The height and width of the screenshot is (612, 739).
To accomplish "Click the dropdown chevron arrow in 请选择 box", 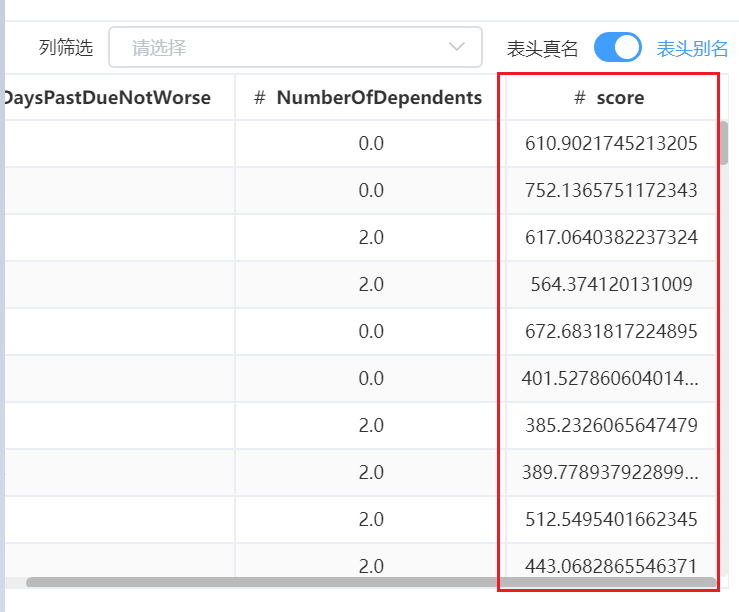I will (x=456, y=47).
